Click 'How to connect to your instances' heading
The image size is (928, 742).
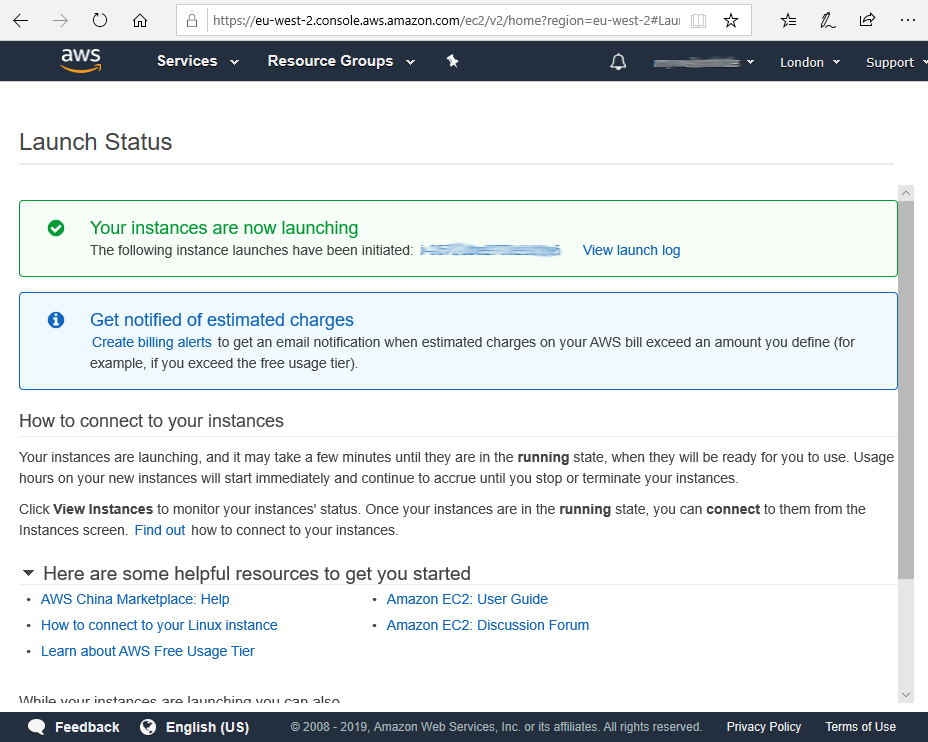point(151,421)
